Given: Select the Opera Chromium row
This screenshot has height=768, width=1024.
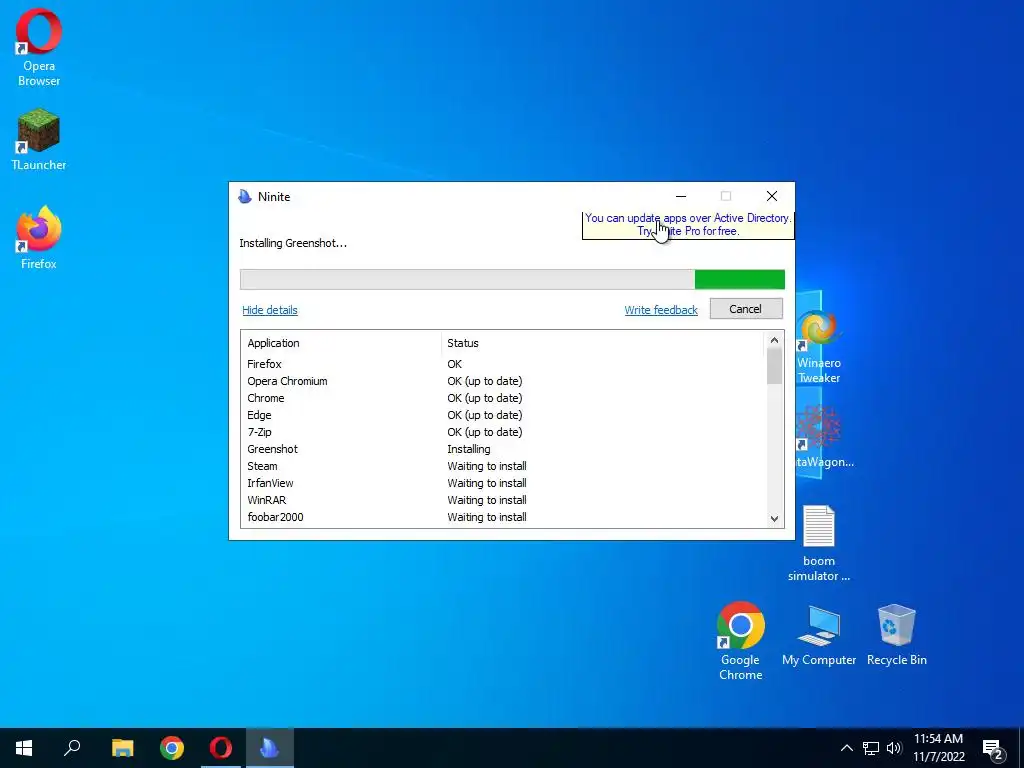Looking at the screenshot, I should [503, 381].
